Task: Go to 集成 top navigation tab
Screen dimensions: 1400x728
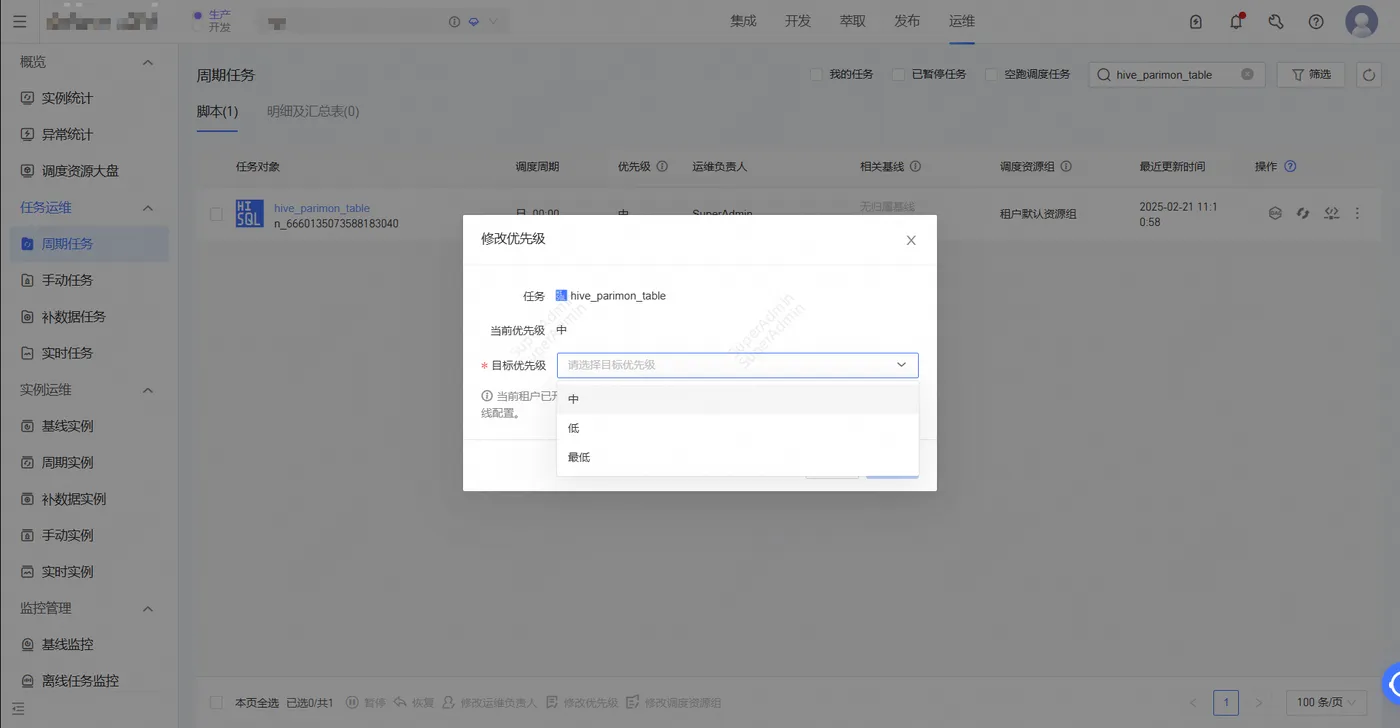Action: click(x=743, y=21)
